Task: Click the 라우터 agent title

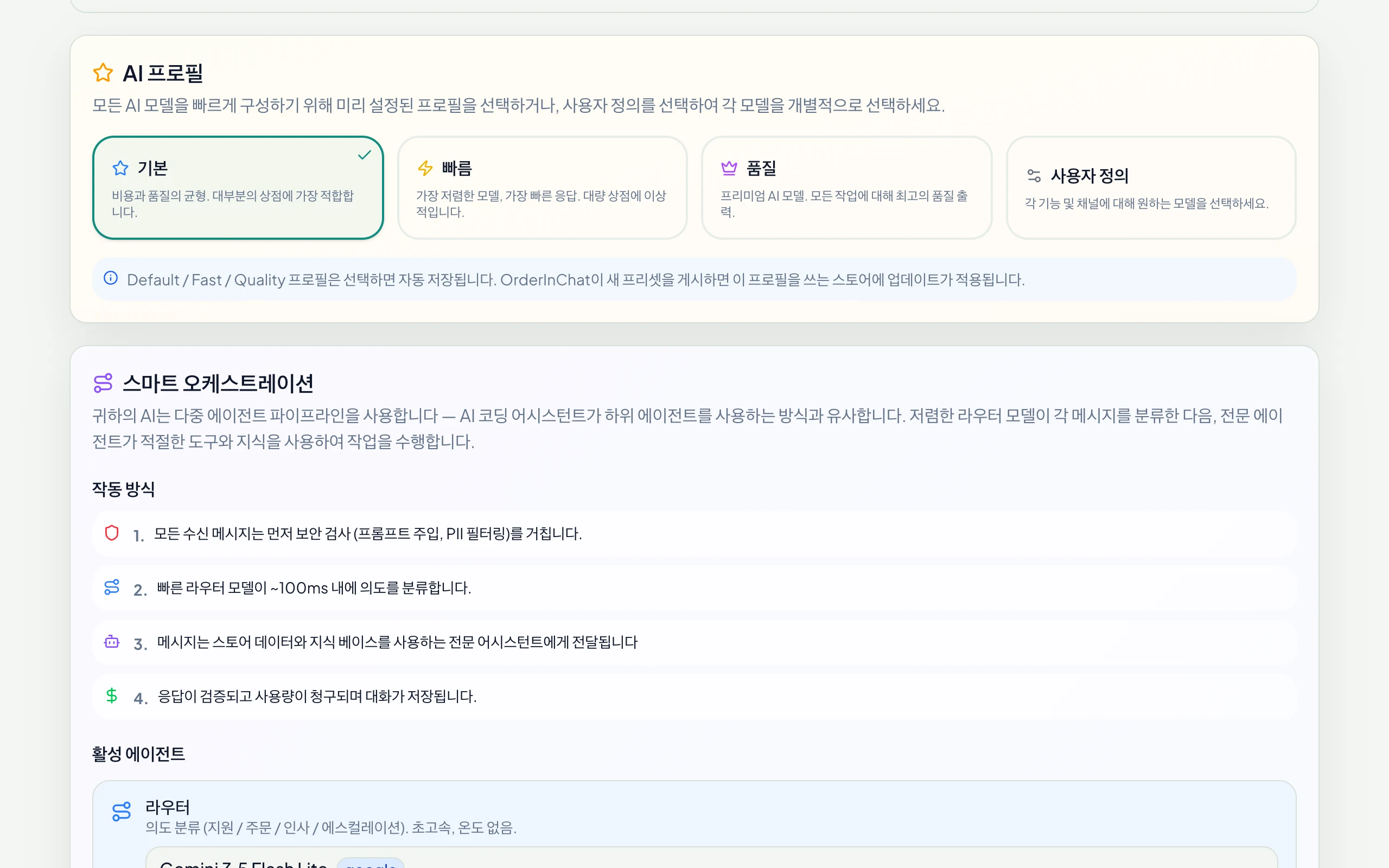Action: [167, 807]
